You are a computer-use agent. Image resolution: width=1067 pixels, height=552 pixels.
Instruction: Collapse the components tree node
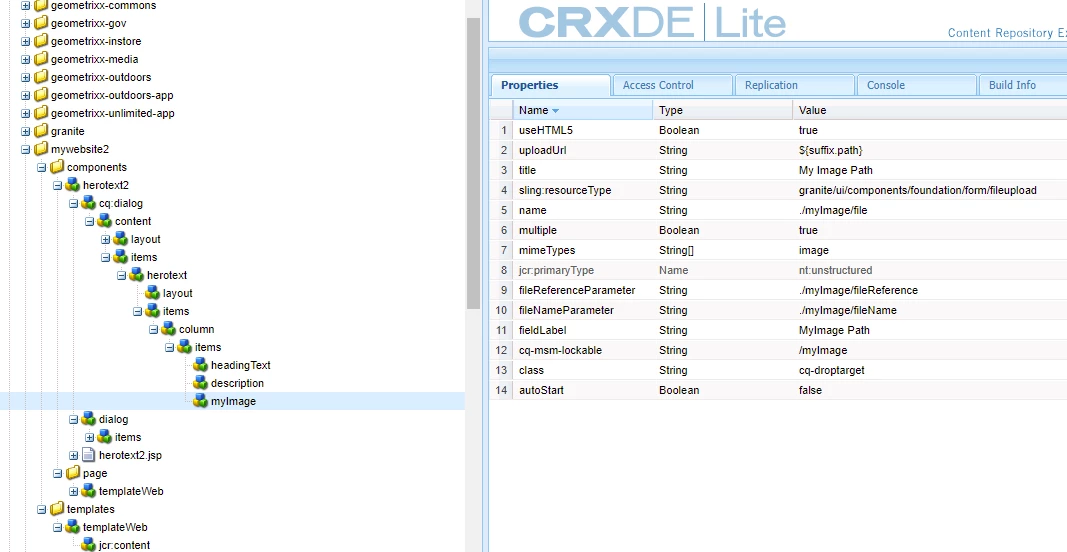(42, 167)
